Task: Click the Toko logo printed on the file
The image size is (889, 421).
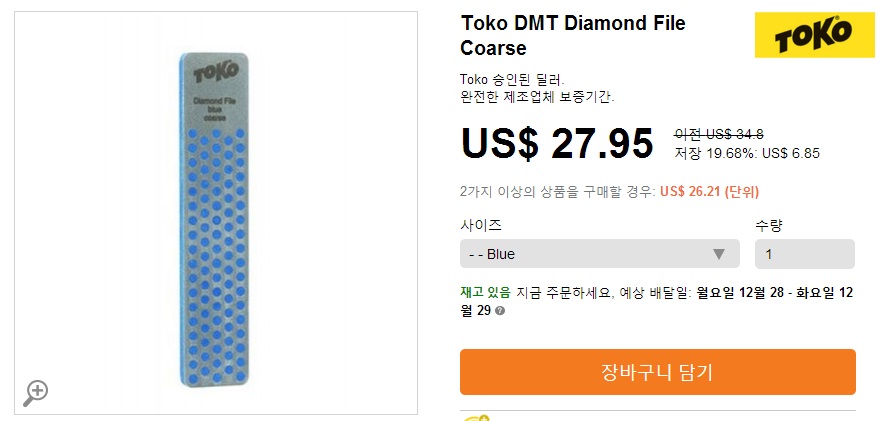Action: pos(216,73)
